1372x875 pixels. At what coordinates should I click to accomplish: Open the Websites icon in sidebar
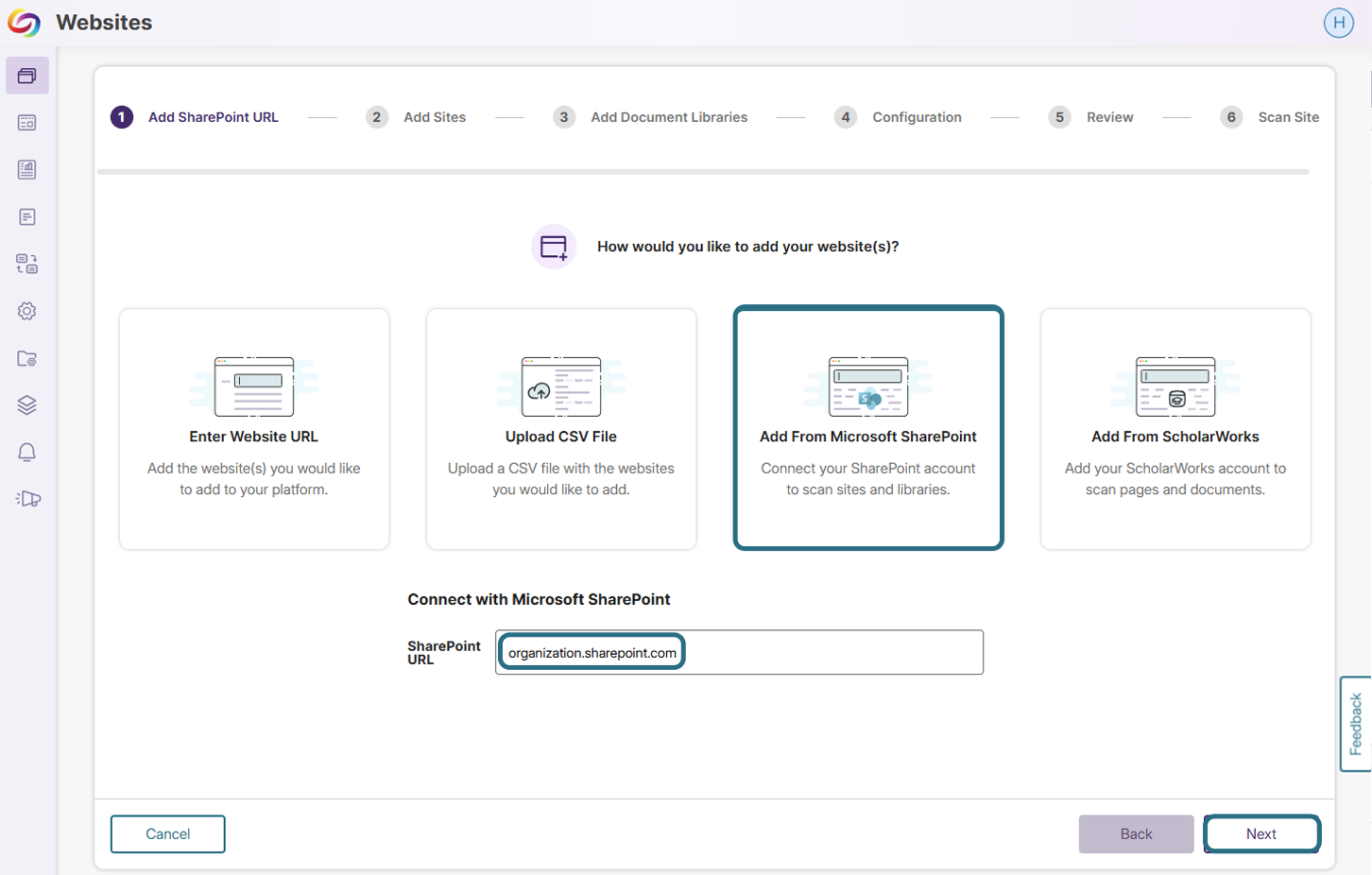click(27, 76)
